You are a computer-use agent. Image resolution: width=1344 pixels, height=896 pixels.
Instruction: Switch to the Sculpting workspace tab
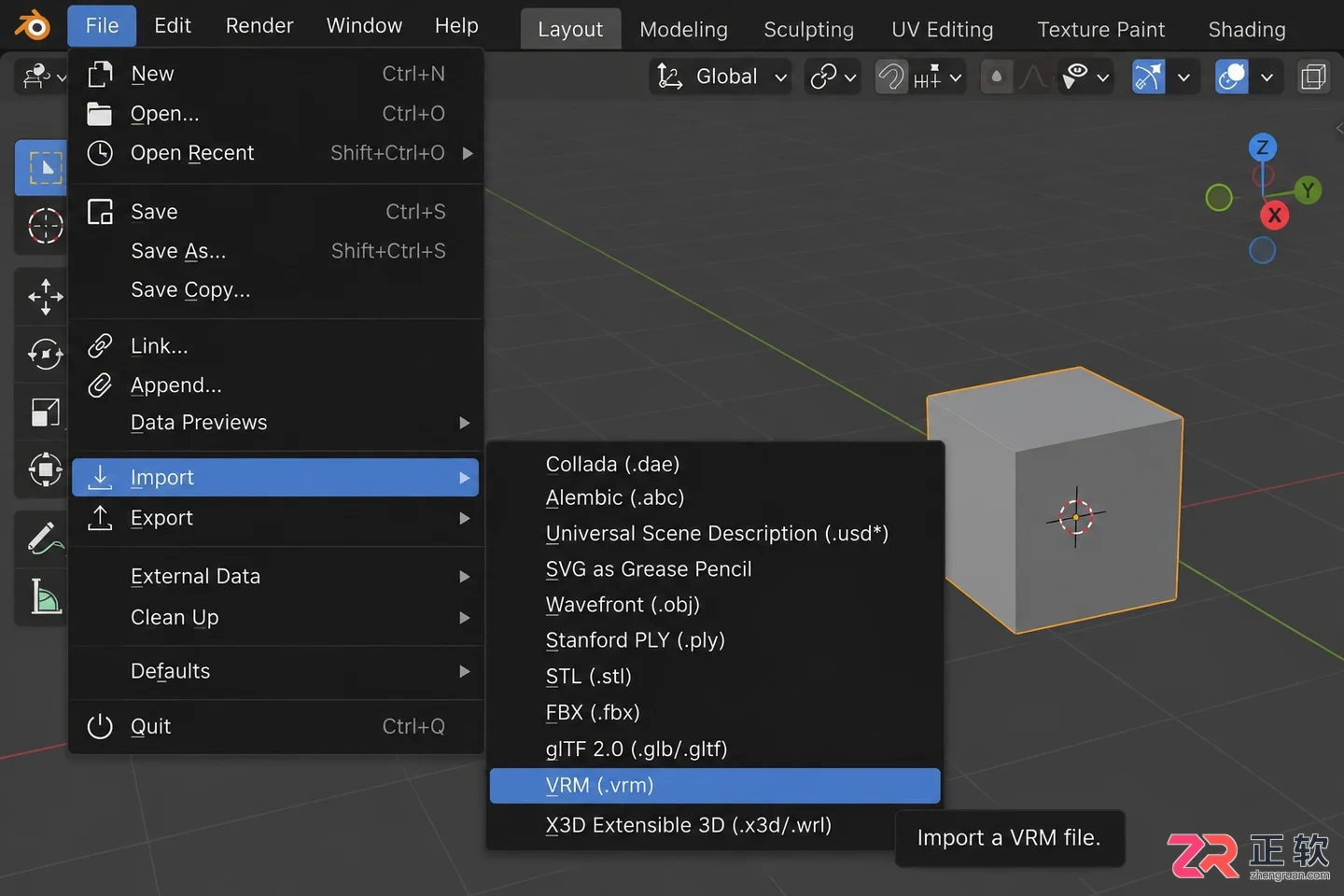click(x=808, y=30)
